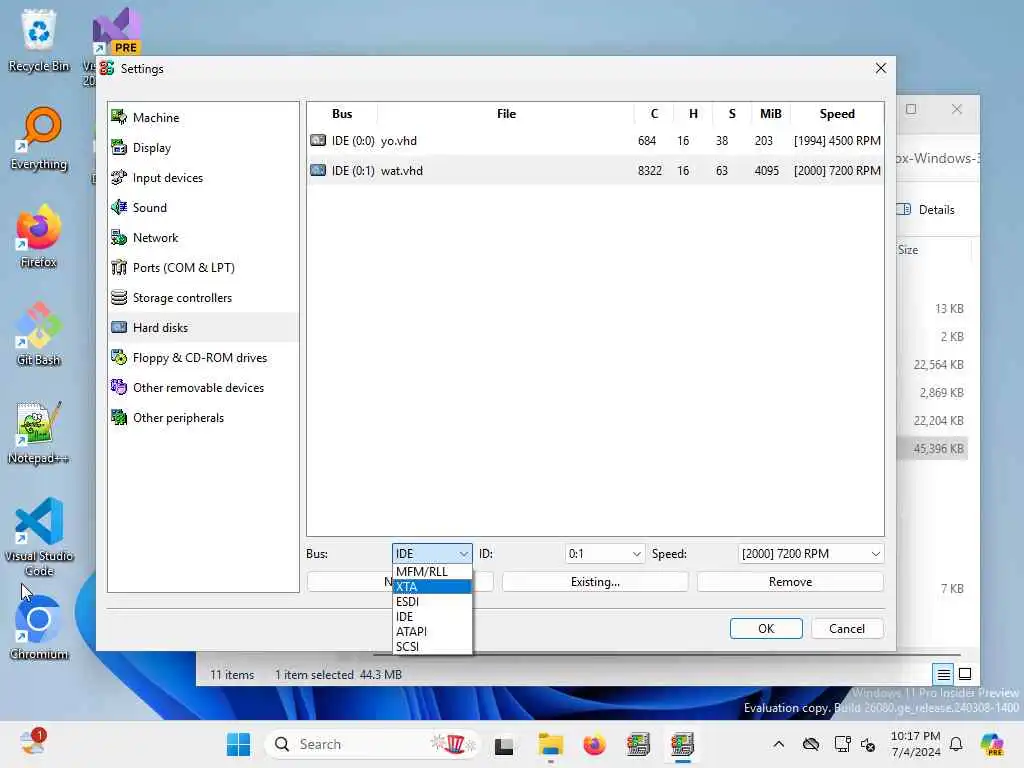1024x768 pixels.
Task: Select the wat.vhd hard disk row
Action: coord(595,170)
